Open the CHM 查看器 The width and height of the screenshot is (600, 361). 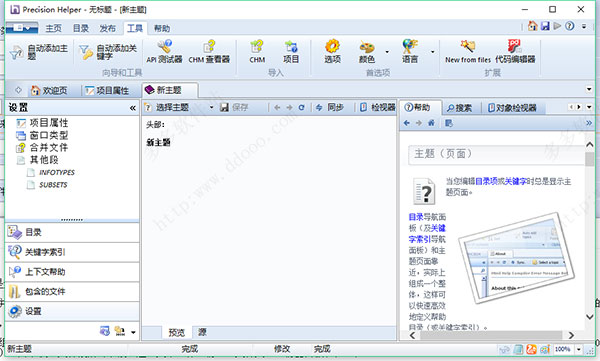click(209, 51)
